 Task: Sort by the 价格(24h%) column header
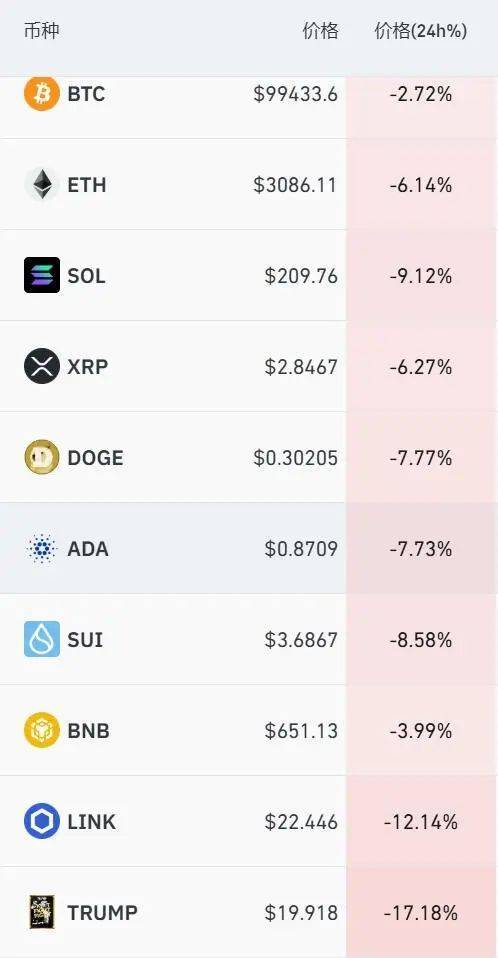420,31
